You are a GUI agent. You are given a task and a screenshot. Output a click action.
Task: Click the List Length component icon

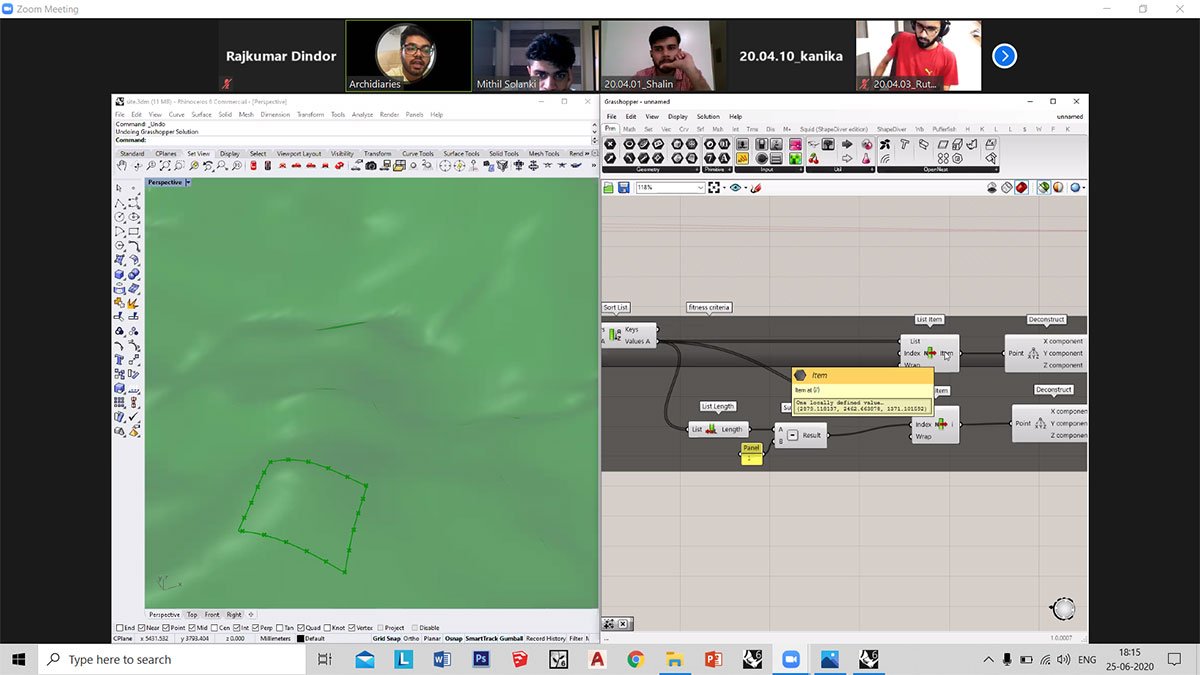pos(711,429)
